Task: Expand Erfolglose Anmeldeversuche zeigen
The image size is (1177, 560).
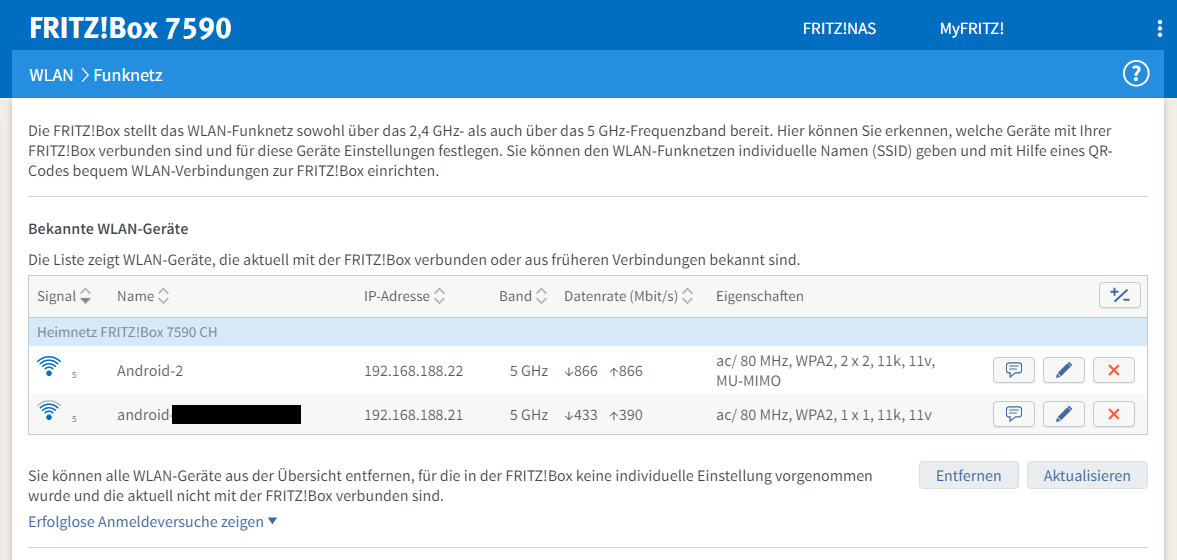Action: point(152,522)
